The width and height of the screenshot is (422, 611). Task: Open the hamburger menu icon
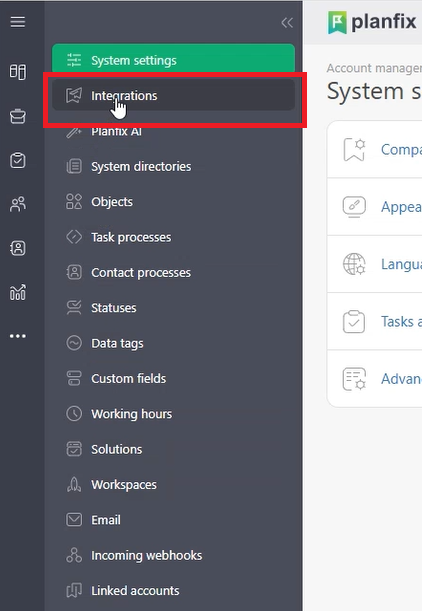[x=18, y=22]
